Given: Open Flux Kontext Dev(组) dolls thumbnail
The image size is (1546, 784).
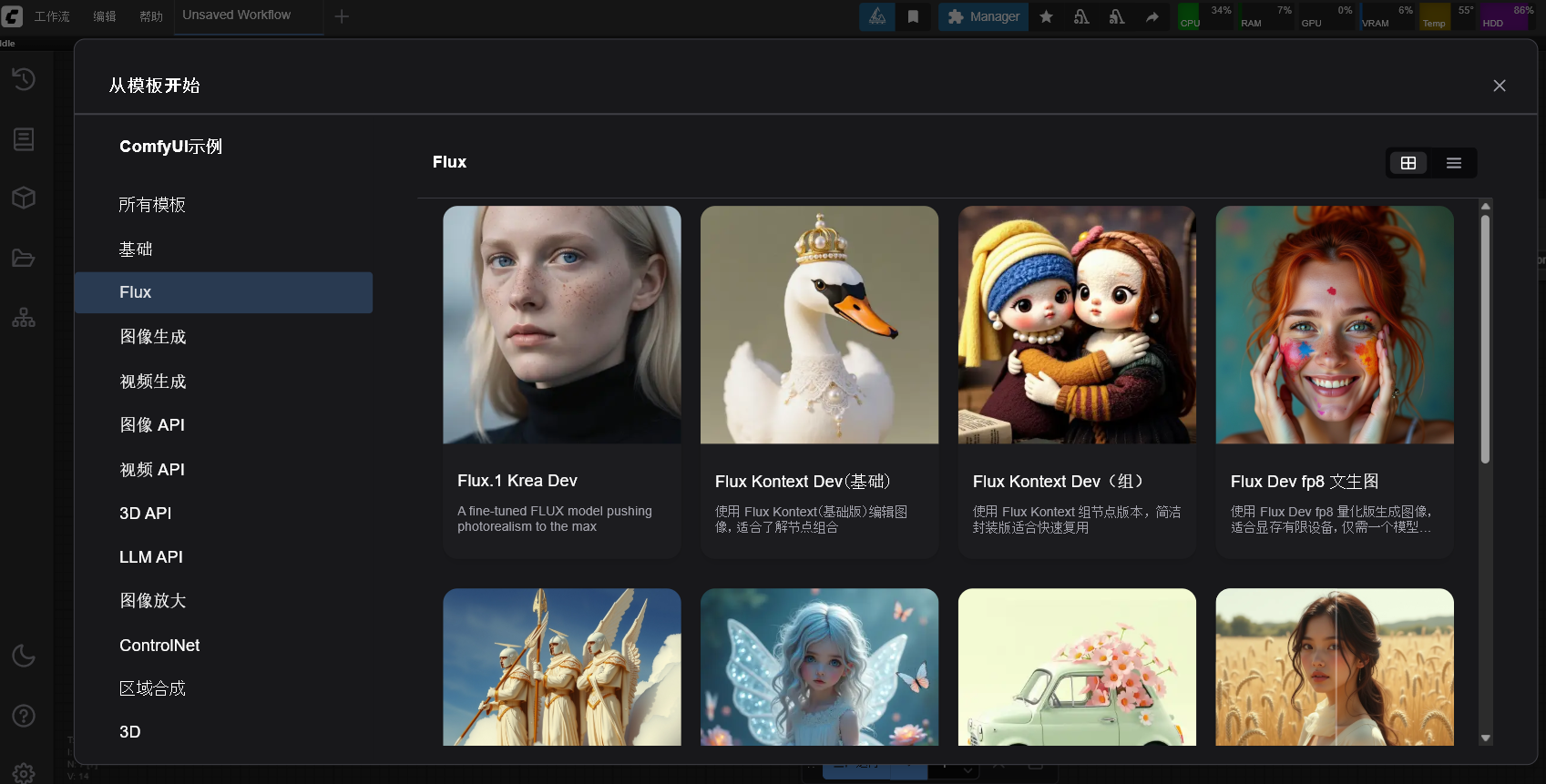Looking at the screenshot, I should (x=1078, y=325).
